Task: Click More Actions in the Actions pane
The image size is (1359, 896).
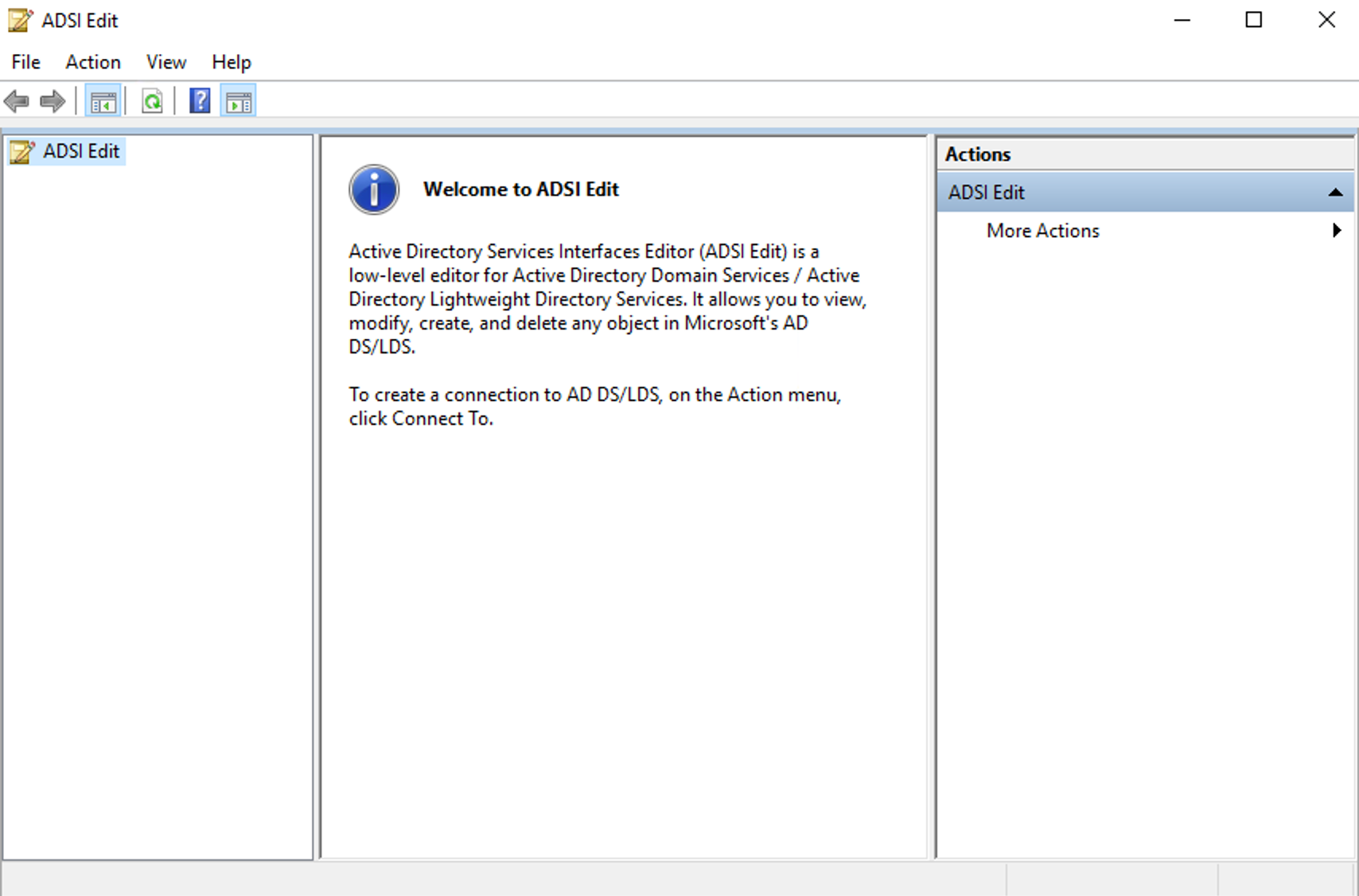Action: pyautogui.click(x=1042, y=231)
